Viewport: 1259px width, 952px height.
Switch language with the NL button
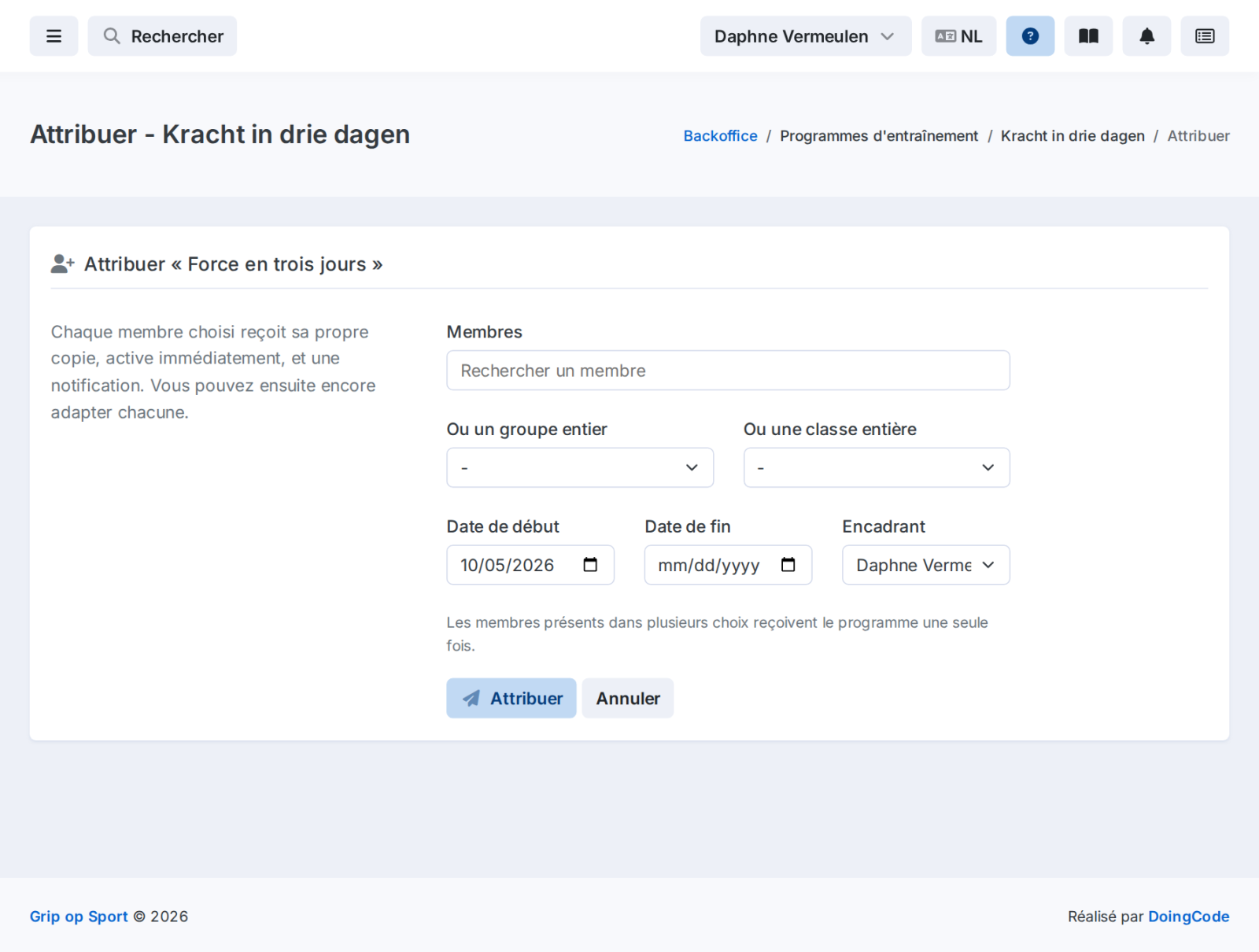[x=958, y=36]
